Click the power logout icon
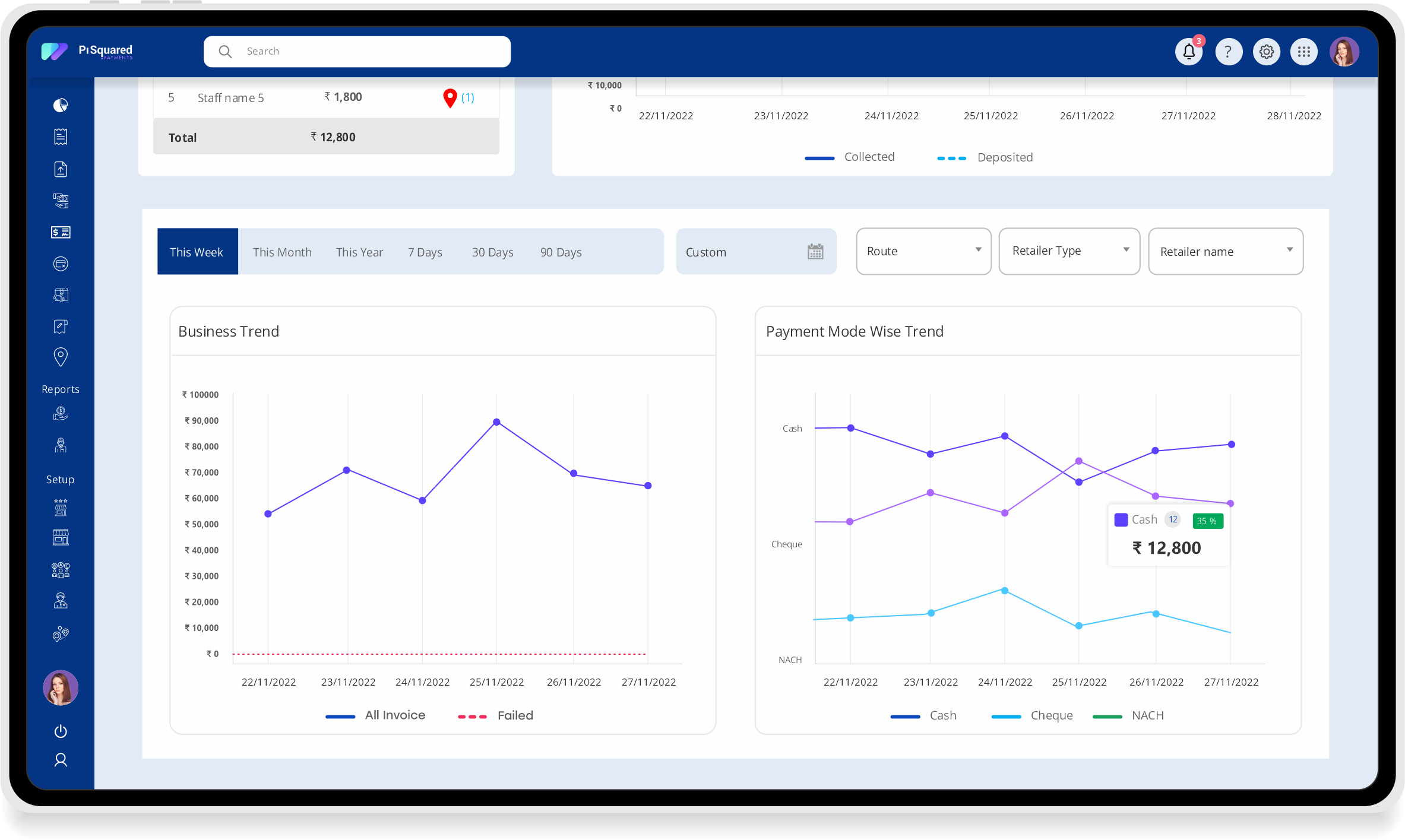The width and height of the screenshot is (1405, 840). pos(61,731)
